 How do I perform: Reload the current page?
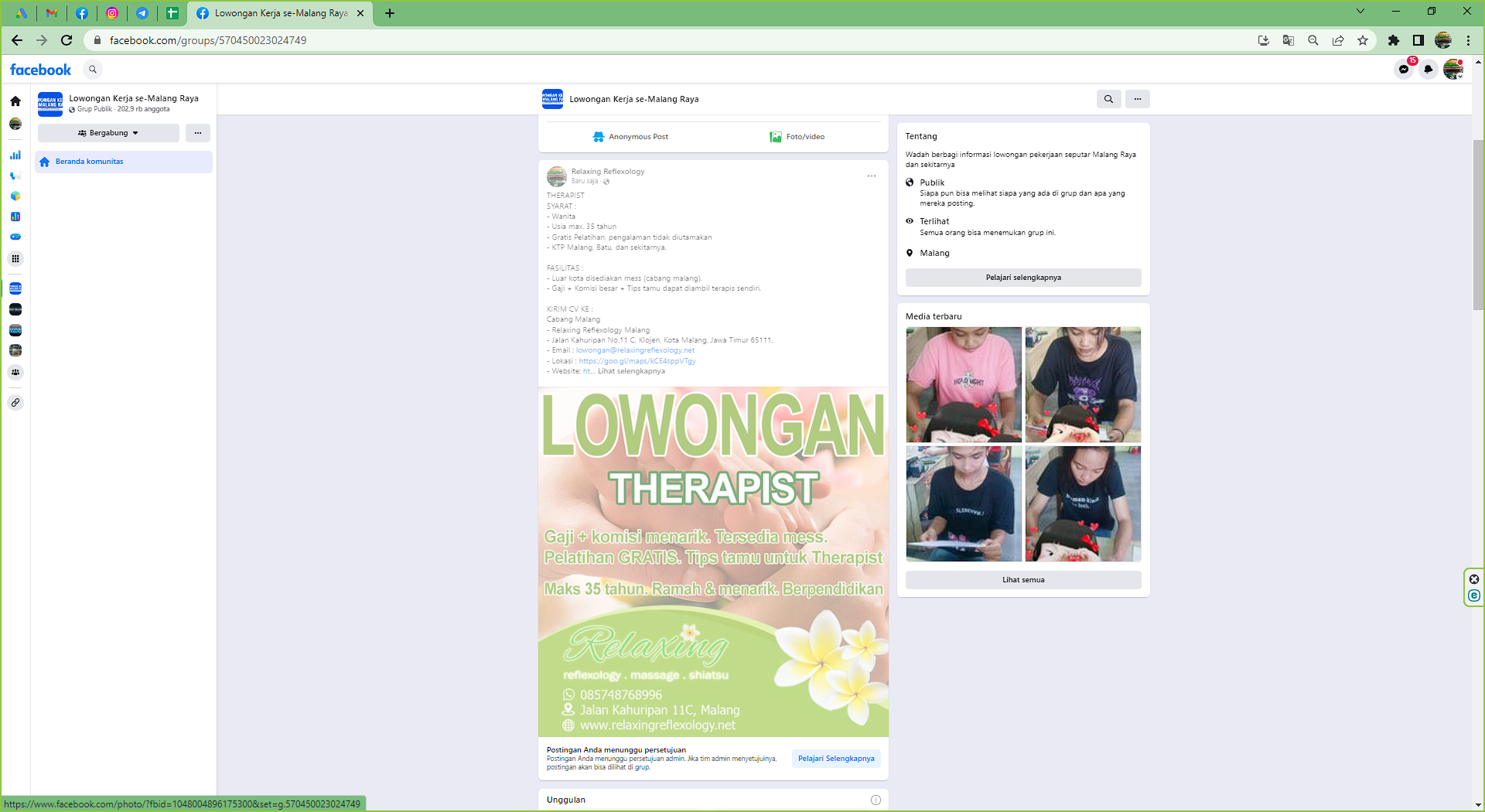click(67, 40)
